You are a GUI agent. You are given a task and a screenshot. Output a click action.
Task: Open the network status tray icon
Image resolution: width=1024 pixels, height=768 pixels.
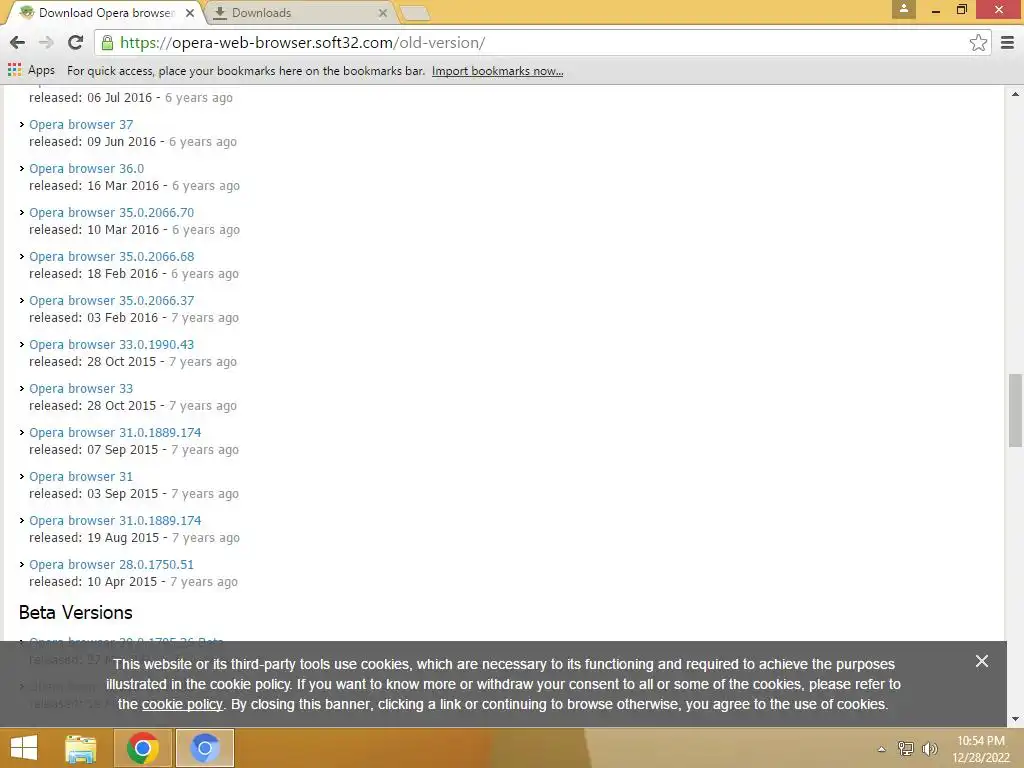(x=905, y=748)
